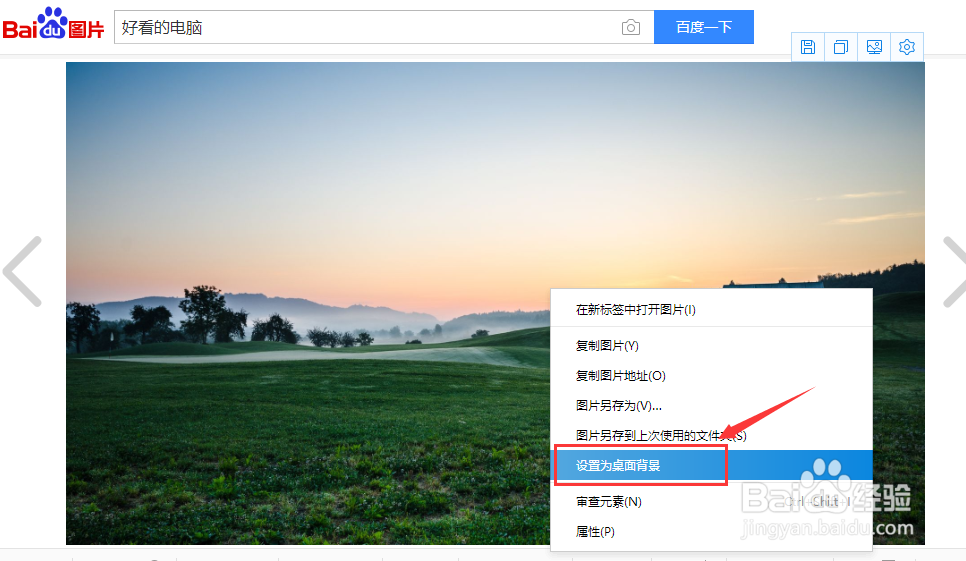Viewport: 966px width, 561px height.
Task: Open the settings gear toolbar icon
Action: pyautogui.click(x=907, y=47)
